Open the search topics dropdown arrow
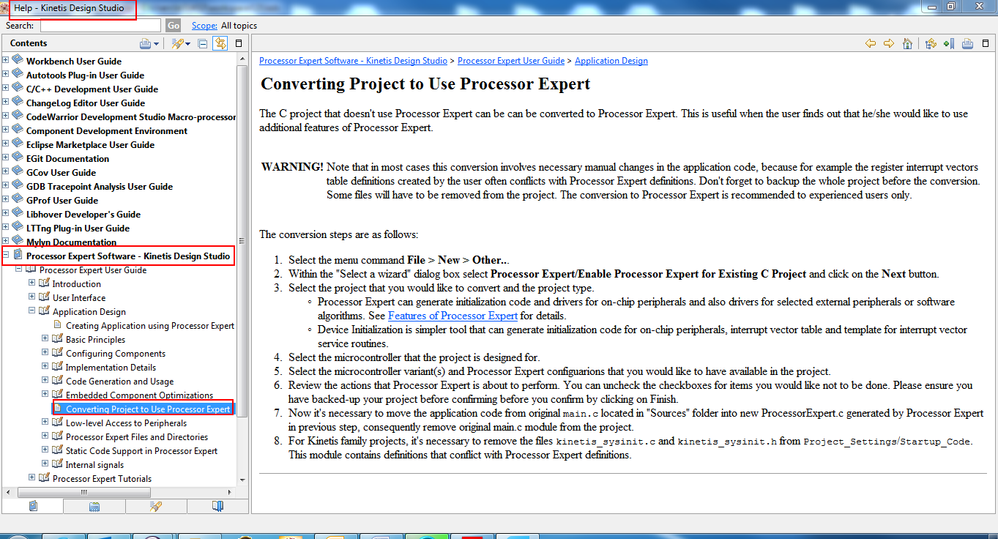 tap(188, 44)
